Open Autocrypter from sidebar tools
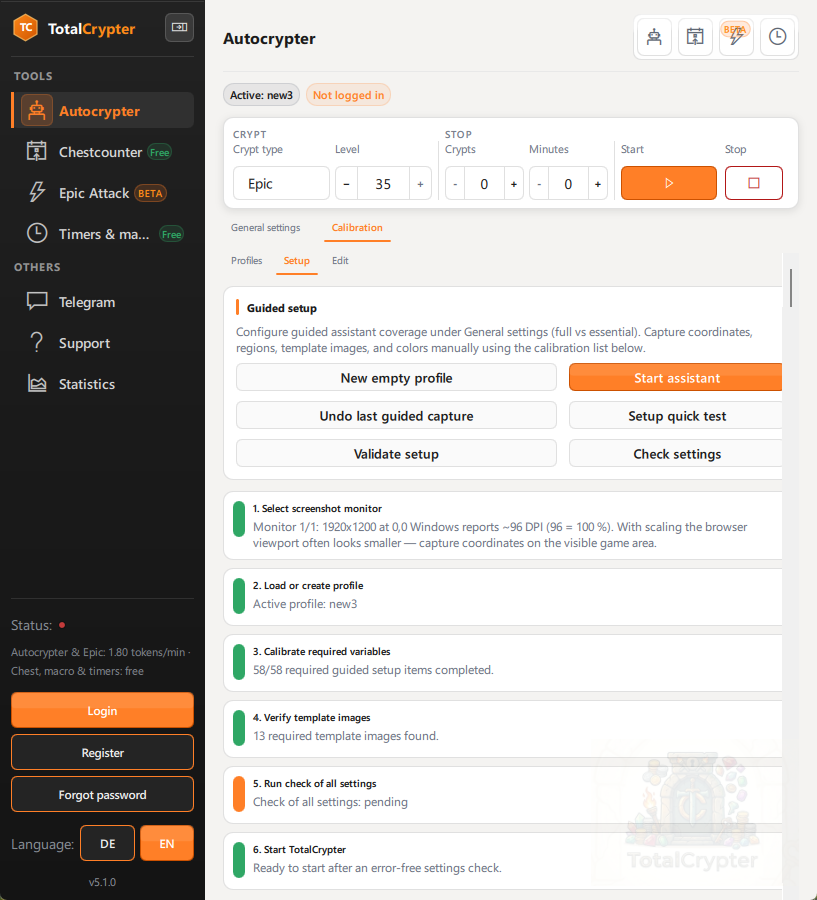The image size is (817, 900). pos(103,111)
